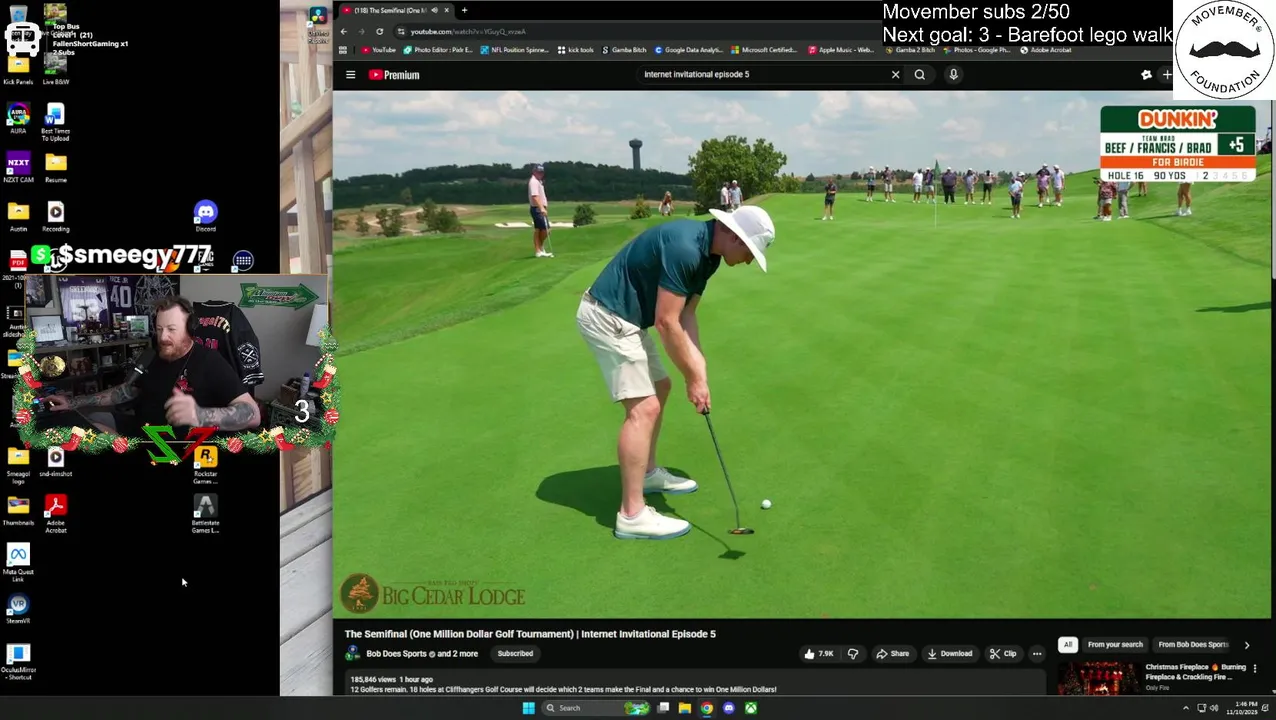Screen dimensions: 1276x720
Task: Start voice search with the microphone
Action: click(x=953, y=74)
